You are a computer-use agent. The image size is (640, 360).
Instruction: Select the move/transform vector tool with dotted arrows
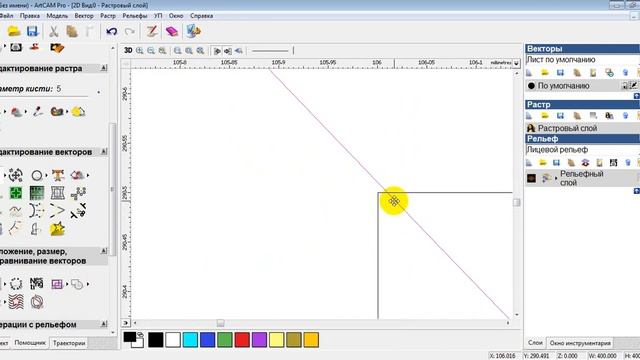[16, 176]
